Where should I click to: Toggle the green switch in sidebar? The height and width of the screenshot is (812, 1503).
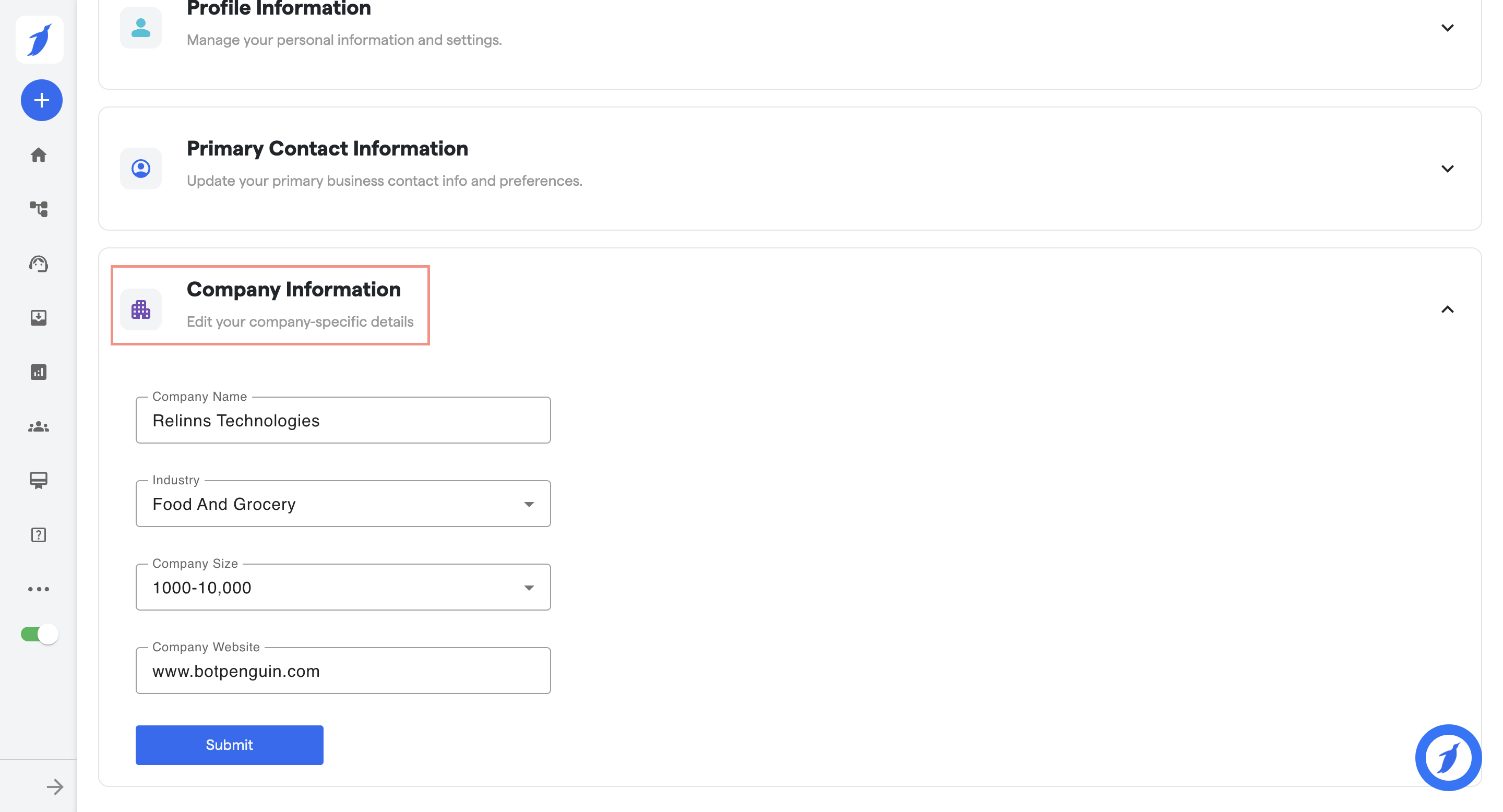(x=40, y=634)
